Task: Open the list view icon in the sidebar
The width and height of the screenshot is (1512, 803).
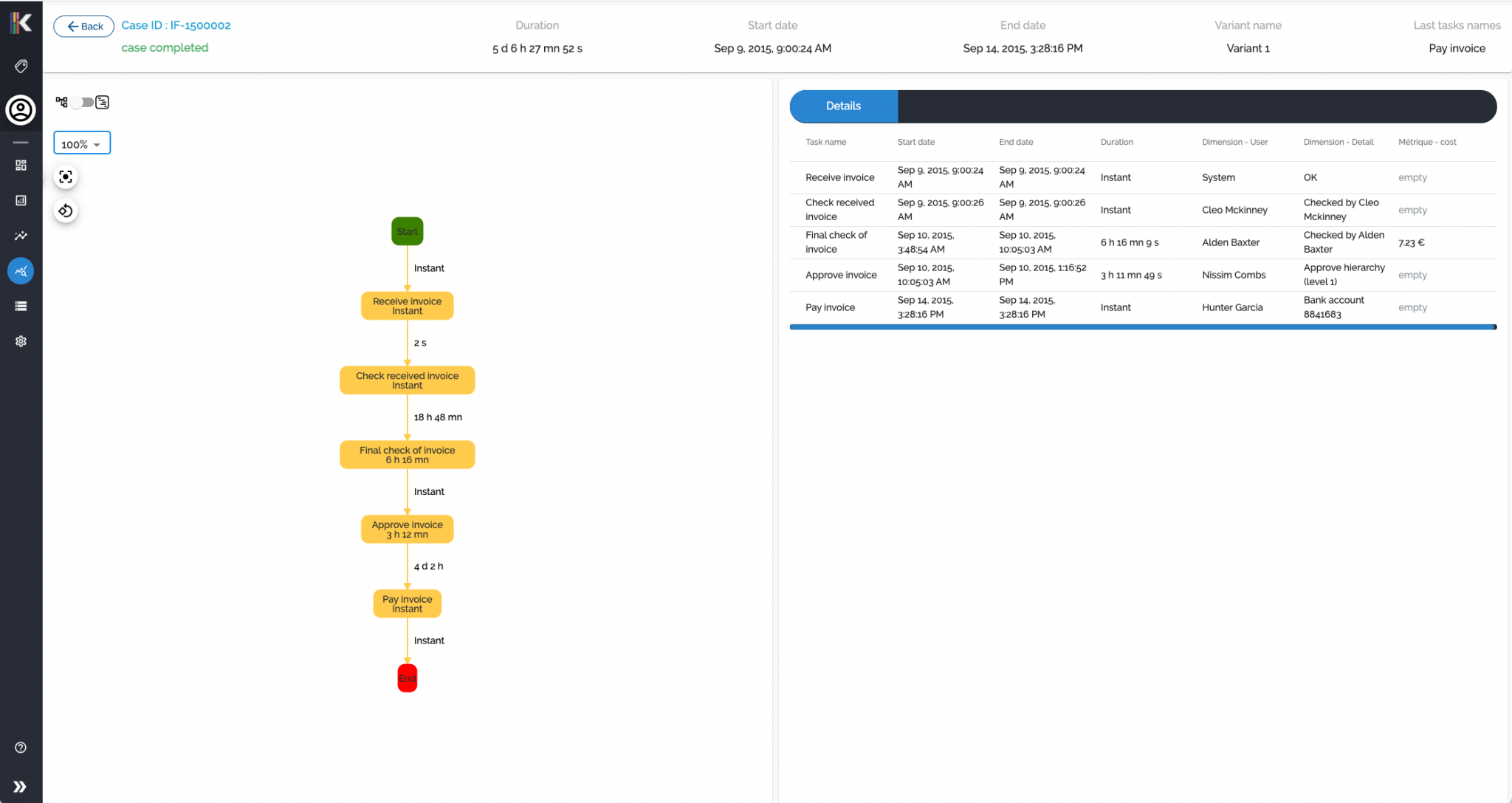Action: 21,306
